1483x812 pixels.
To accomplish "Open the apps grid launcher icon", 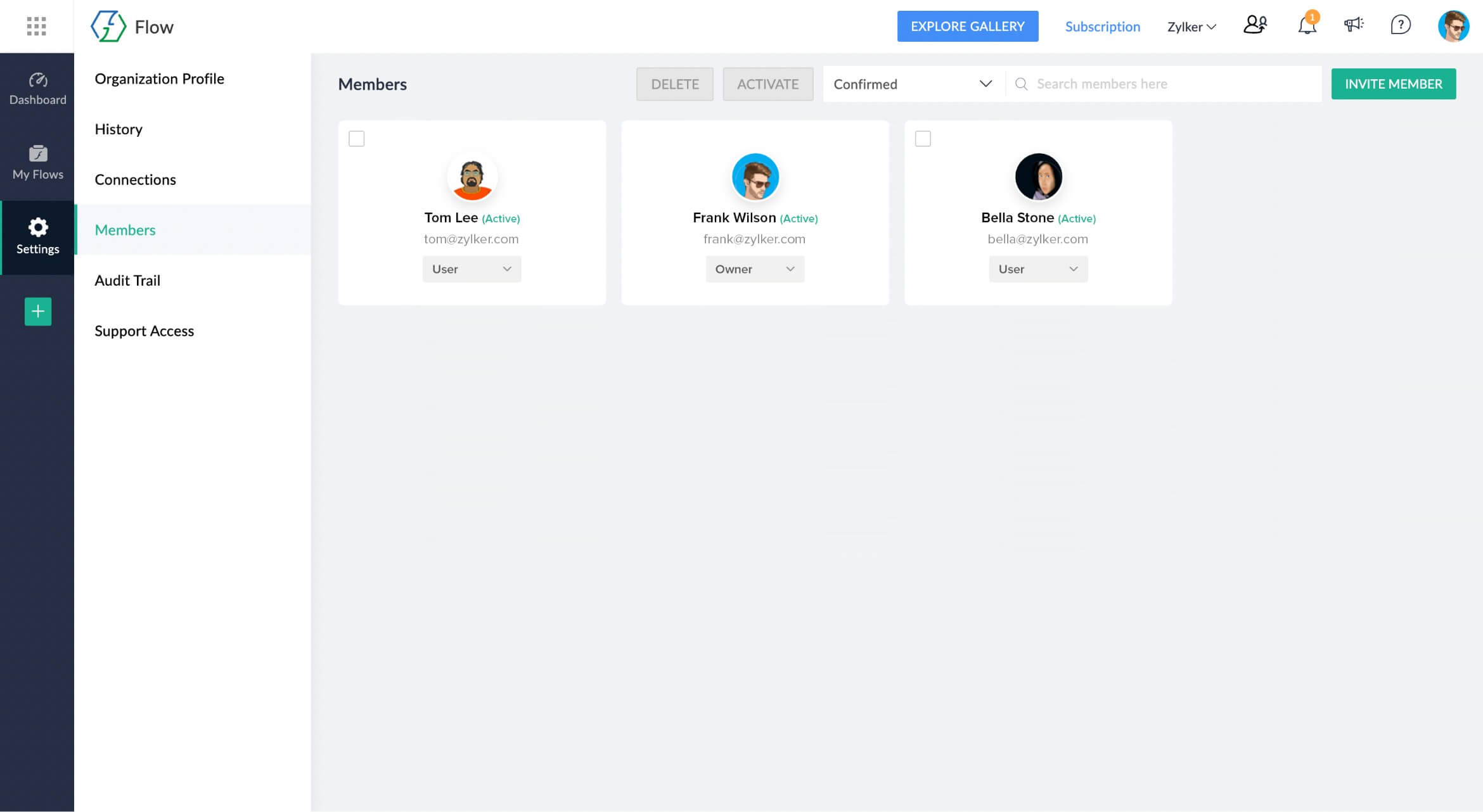I will (36, 26).
